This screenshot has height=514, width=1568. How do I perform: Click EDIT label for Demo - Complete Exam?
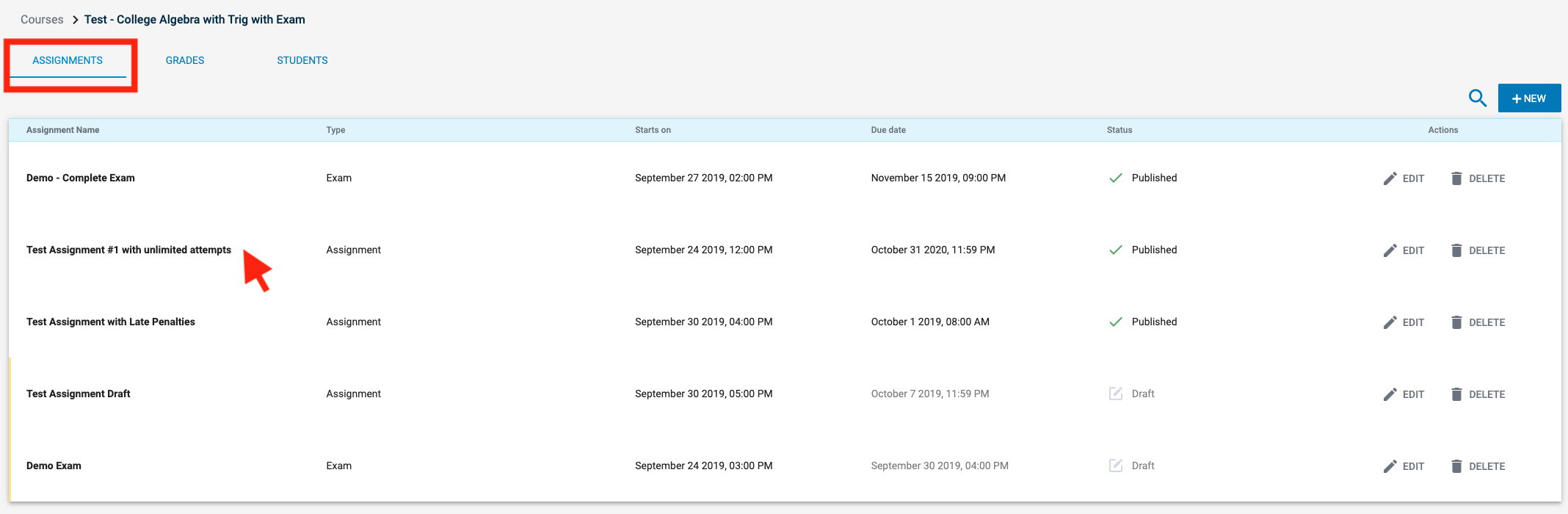pos(1413,178)
